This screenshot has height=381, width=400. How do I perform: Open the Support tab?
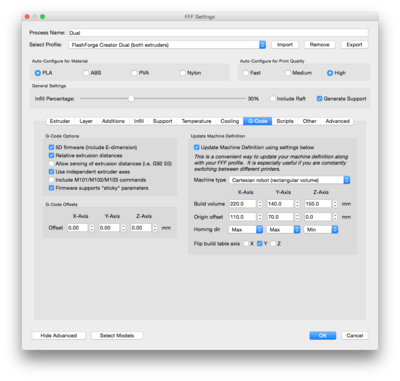tap(163, 121)
